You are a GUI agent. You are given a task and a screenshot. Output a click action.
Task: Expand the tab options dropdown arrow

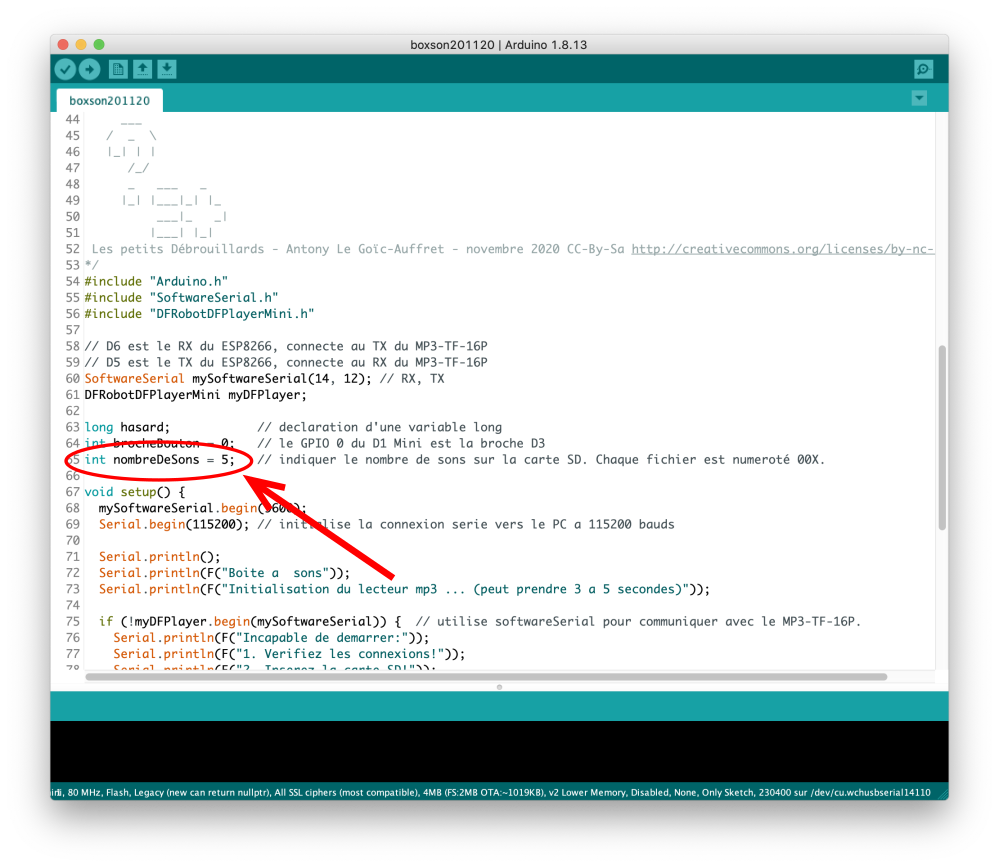pos(919,98)
